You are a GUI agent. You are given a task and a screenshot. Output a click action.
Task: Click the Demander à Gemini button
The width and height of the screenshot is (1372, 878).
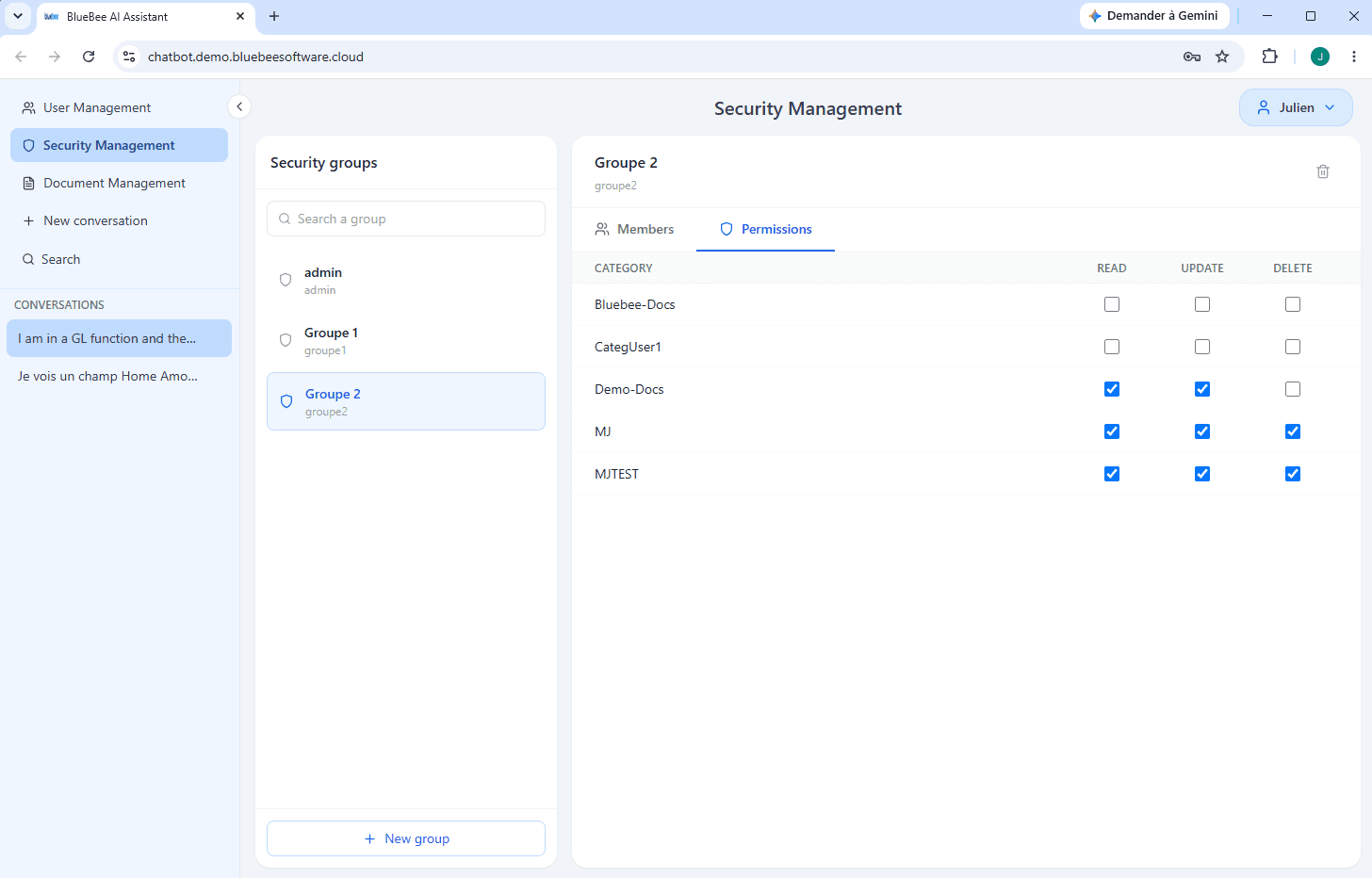tap(1154, 16)
